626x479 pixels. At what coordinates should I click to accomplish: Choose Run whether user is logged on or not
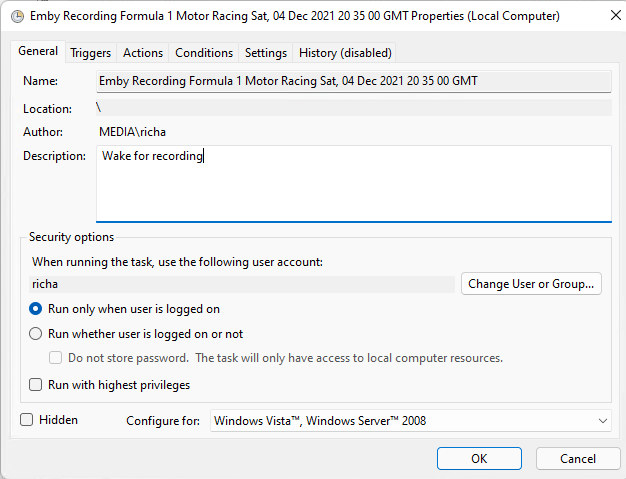tap(37, 334)
